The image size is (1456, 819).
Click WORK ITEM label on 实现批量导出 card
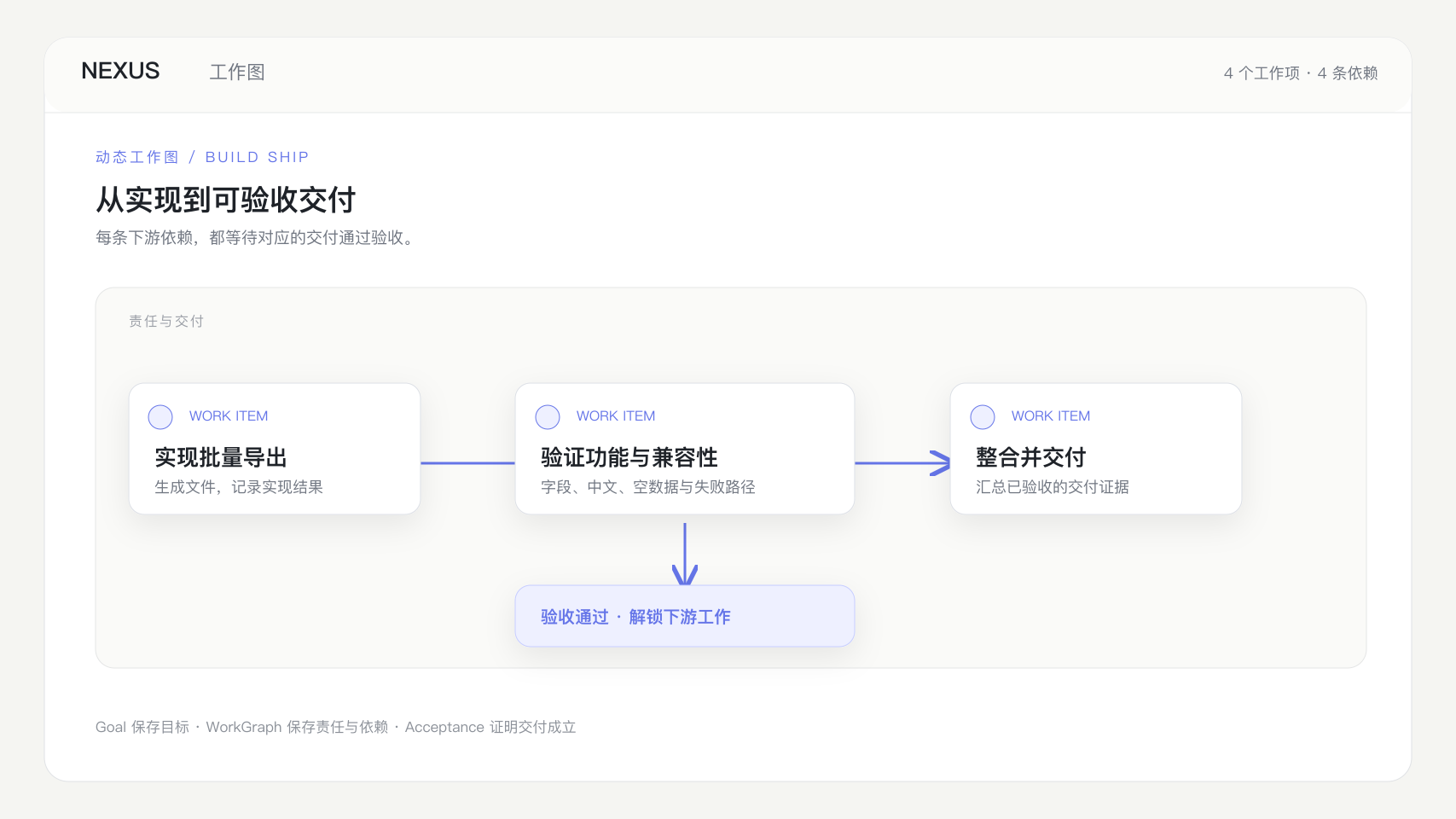pyautogui.click(x=229, y=415)
